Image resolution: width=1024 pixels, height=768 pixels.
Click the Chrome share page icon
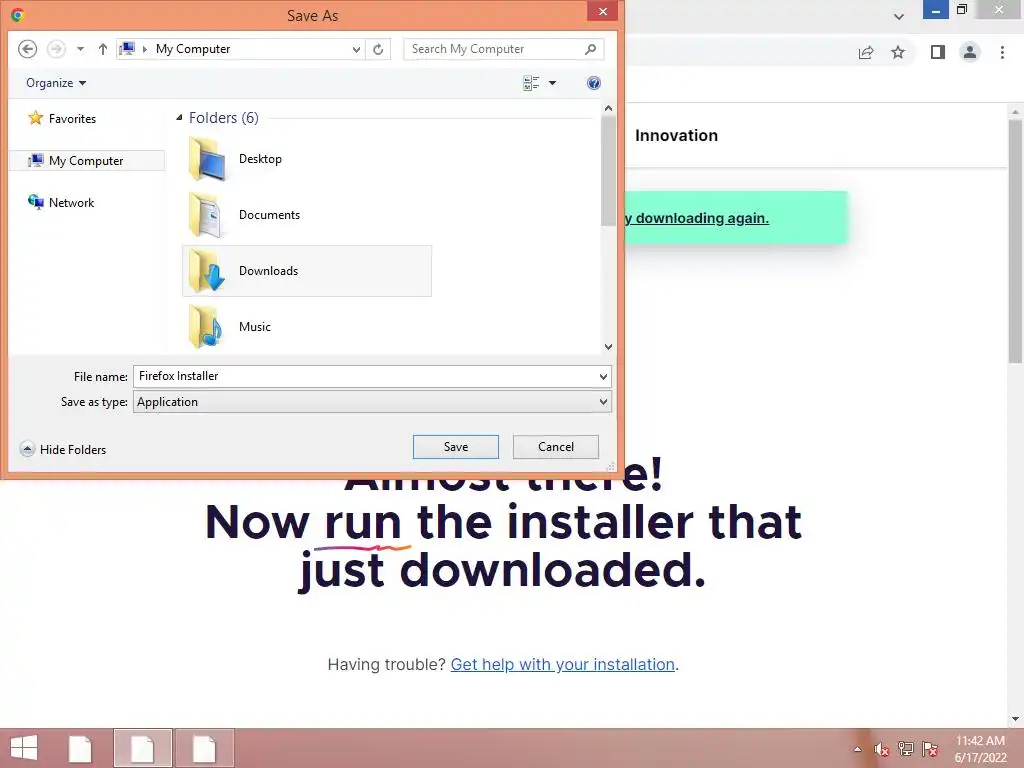pyautogui.click(x=866, y=52)
